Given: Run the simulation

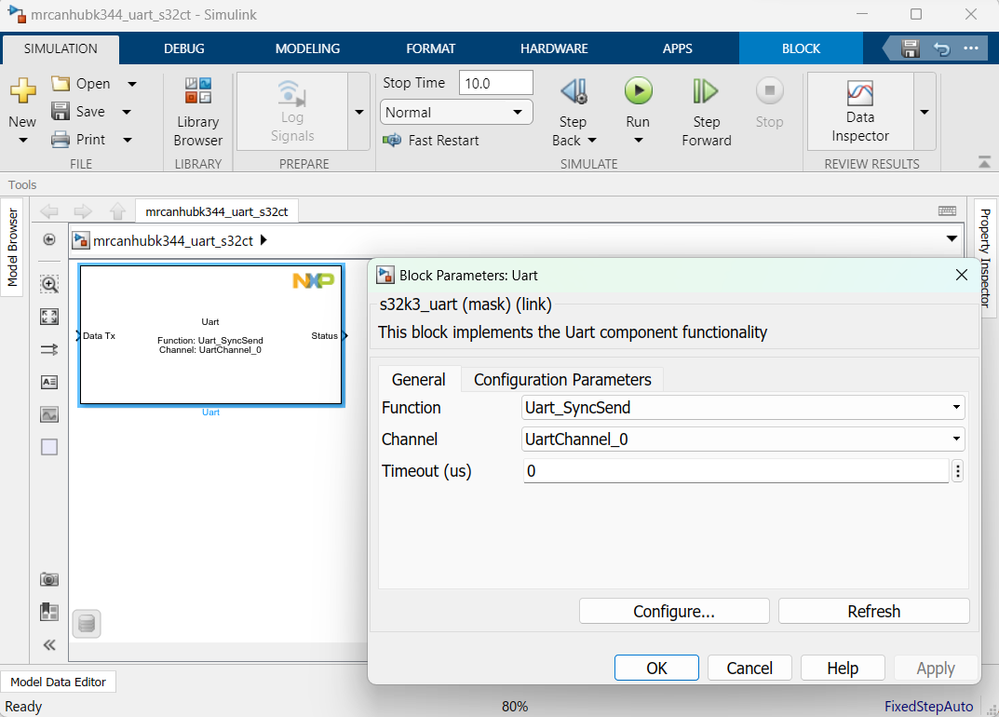Looking at the screenshot, I should [x=638, y=91].
